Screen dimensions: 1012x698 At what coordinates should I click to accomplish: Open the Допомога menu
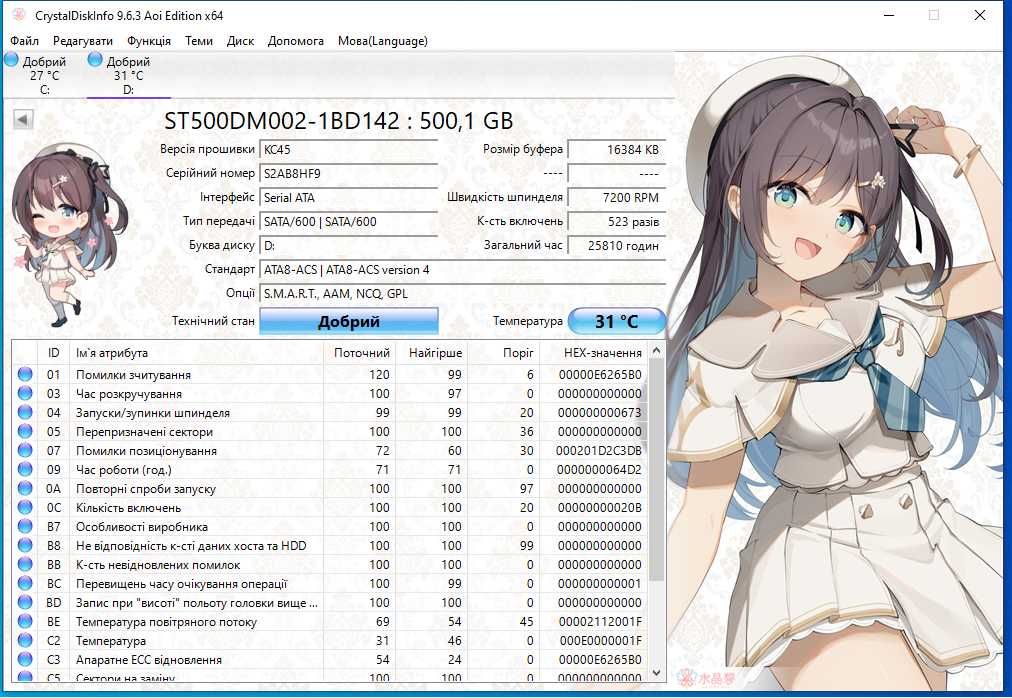[x=296, y=41]
